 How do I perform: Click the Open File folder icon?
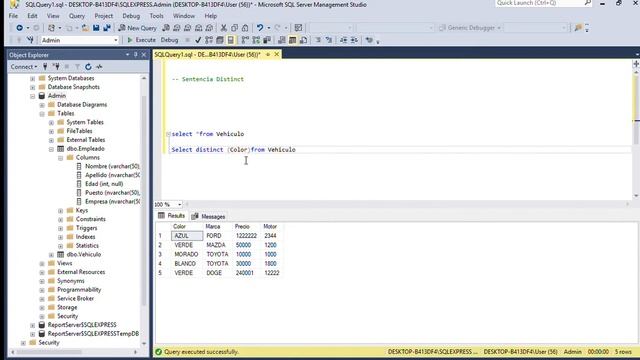tap(85, 28)
